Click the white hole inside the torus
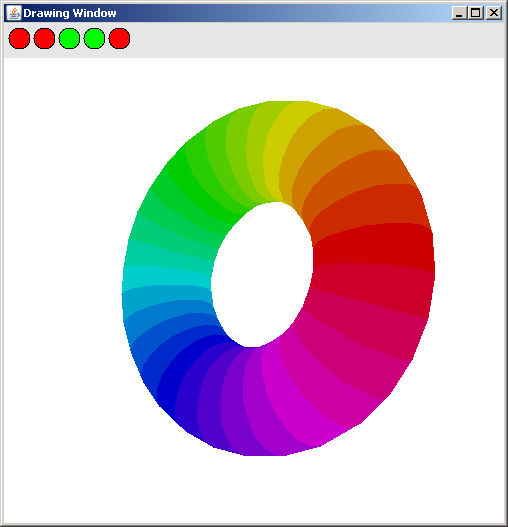This screenshot has height=527, width=508. [262, 274]
